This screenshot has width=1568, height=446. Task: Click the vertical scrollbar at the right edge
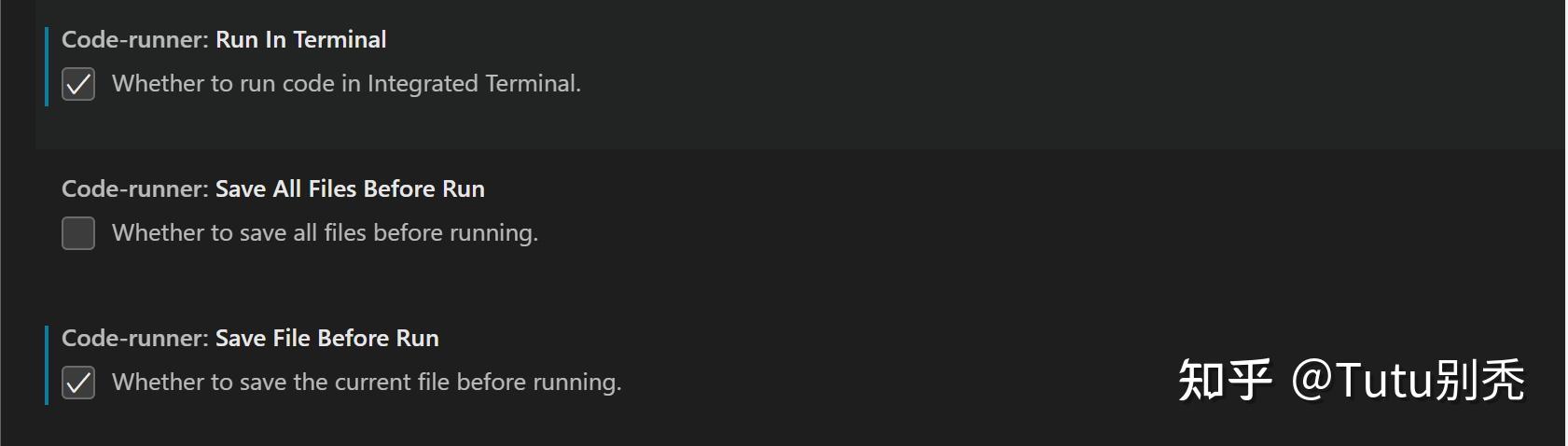[1565, 224]
